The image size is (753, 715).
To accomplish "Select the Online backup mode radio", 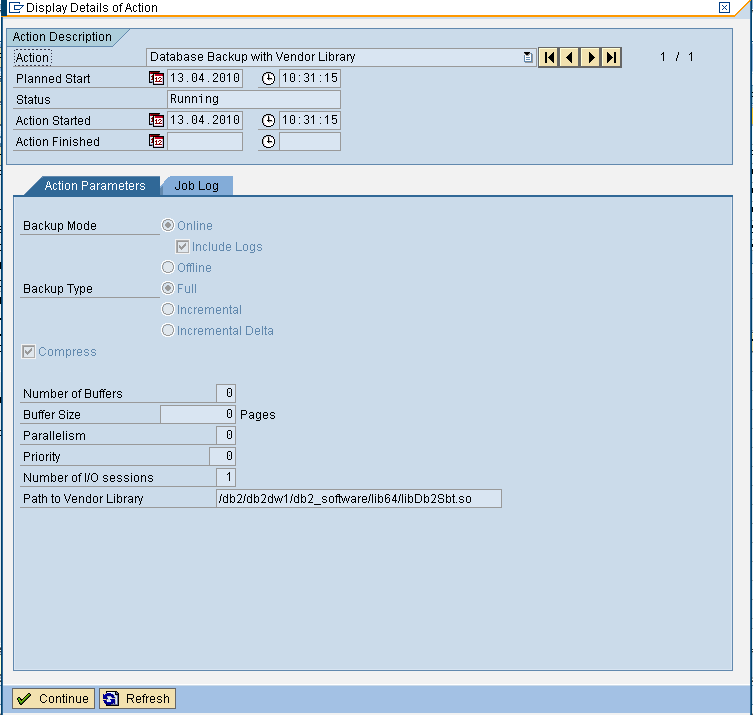I will click(x=168, y=225).
